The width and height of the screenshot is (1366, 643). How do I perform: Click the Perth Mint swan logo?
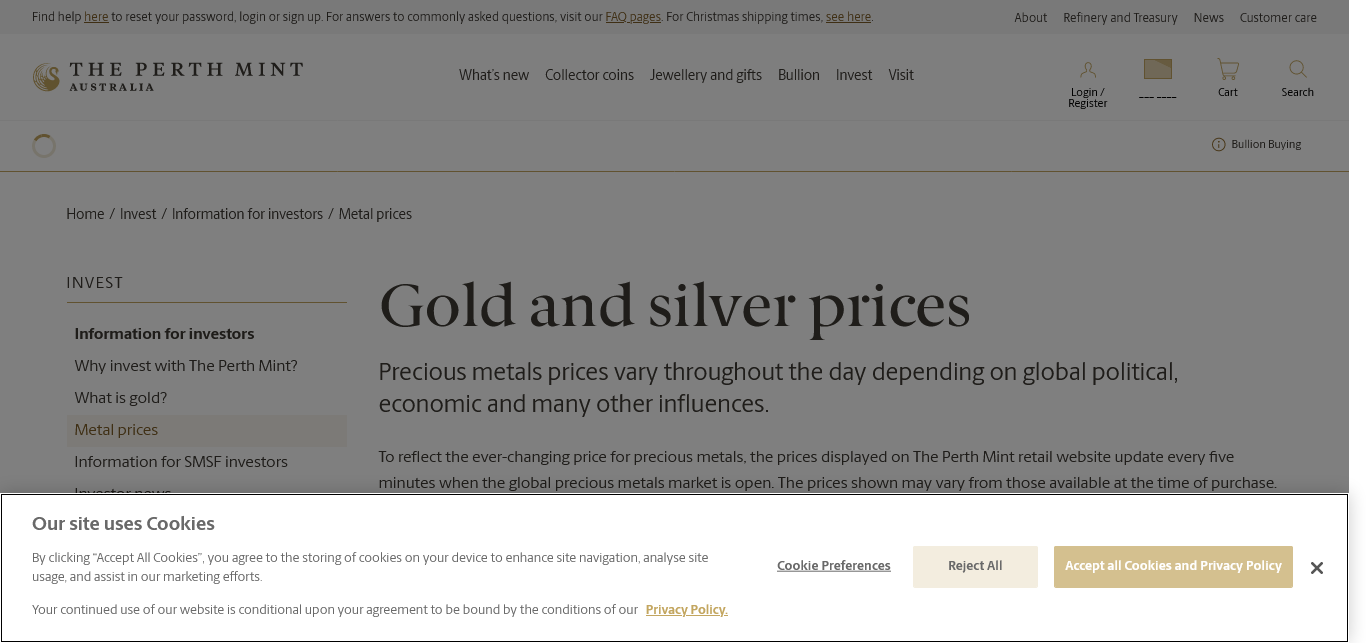click(x=46, y=77)
